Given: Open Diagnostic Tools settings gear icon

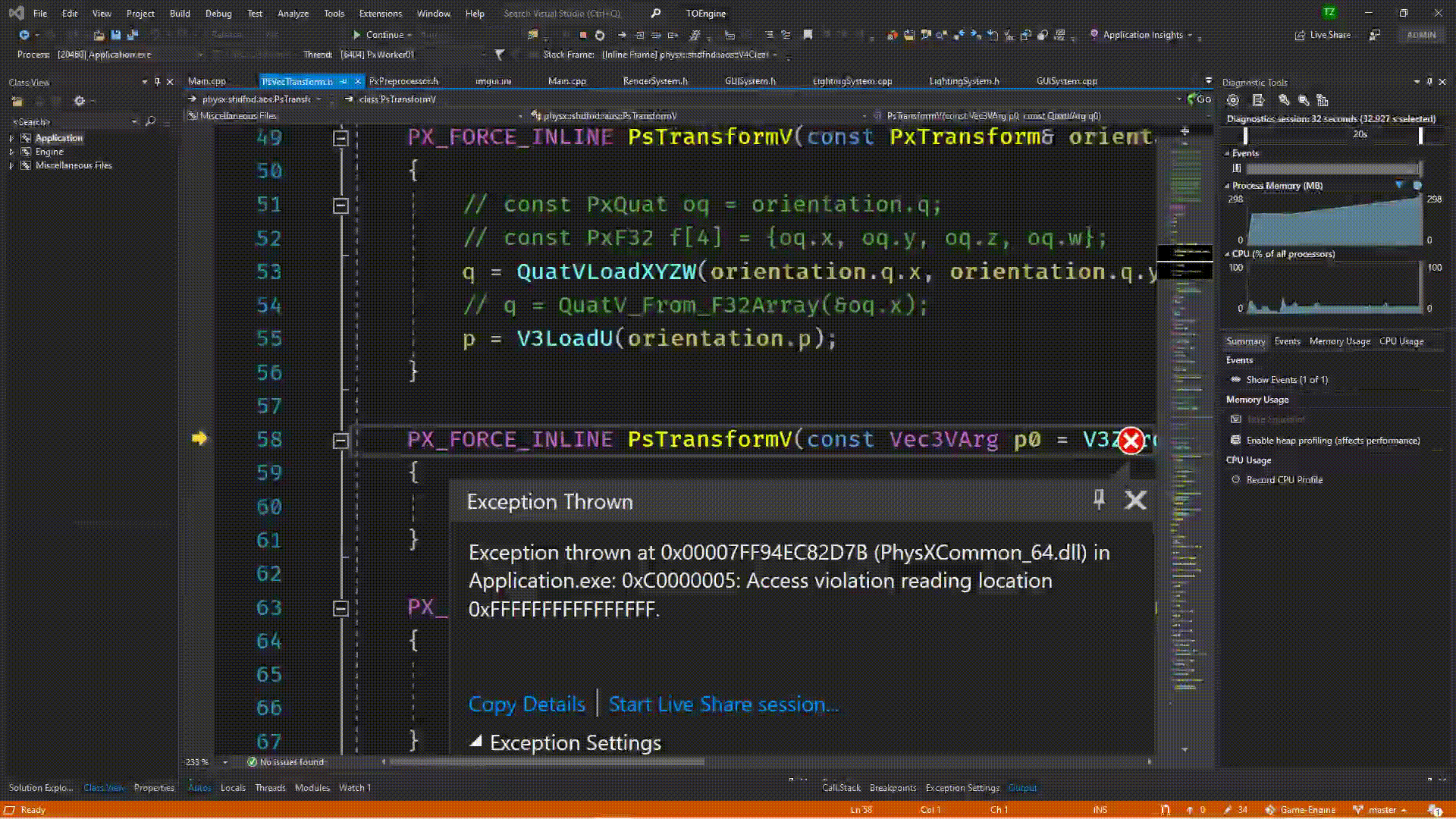Looking at the screenshot, I should click(x=1233, y=100).
